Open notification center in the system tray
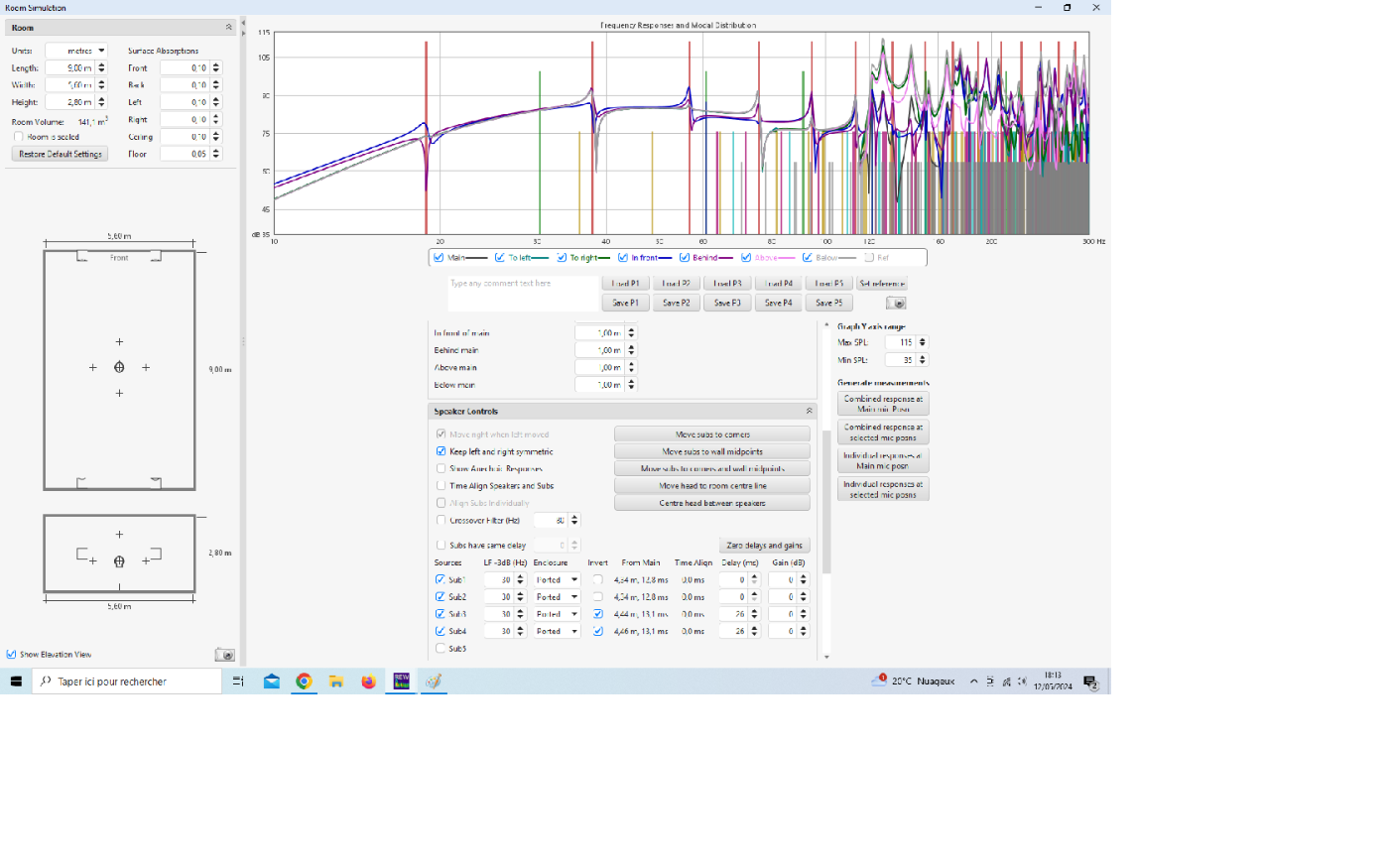 tap(1090, 682)
